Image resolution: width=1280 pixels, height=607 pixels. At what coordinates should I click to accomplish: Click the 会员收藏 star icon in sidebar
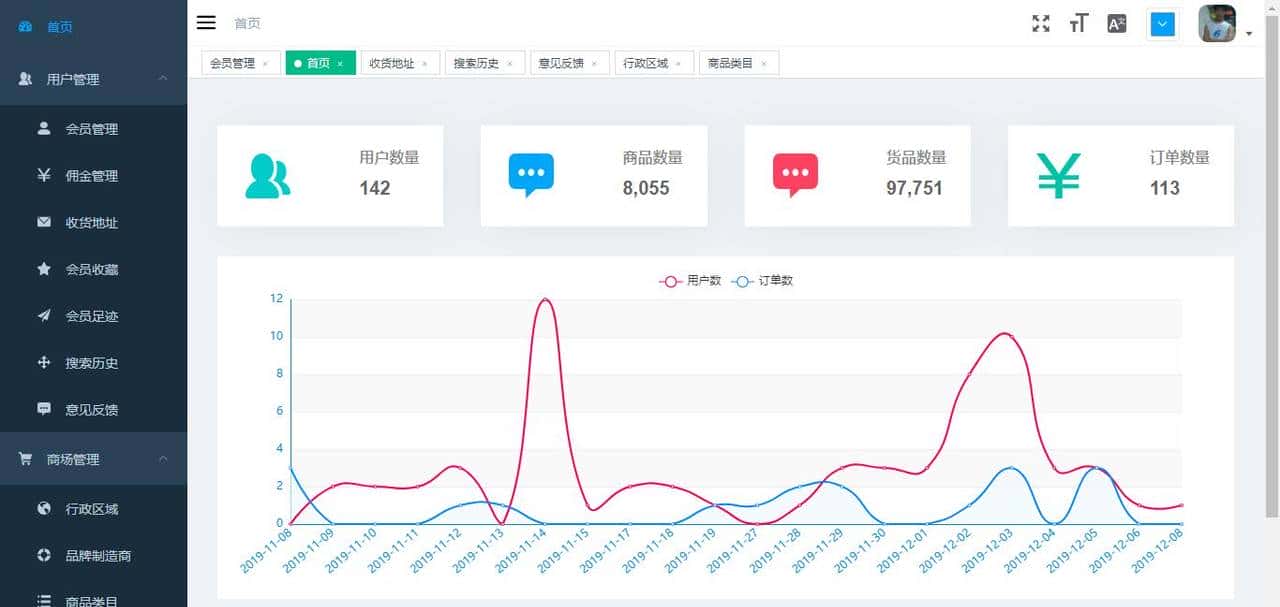click(39, 269)
